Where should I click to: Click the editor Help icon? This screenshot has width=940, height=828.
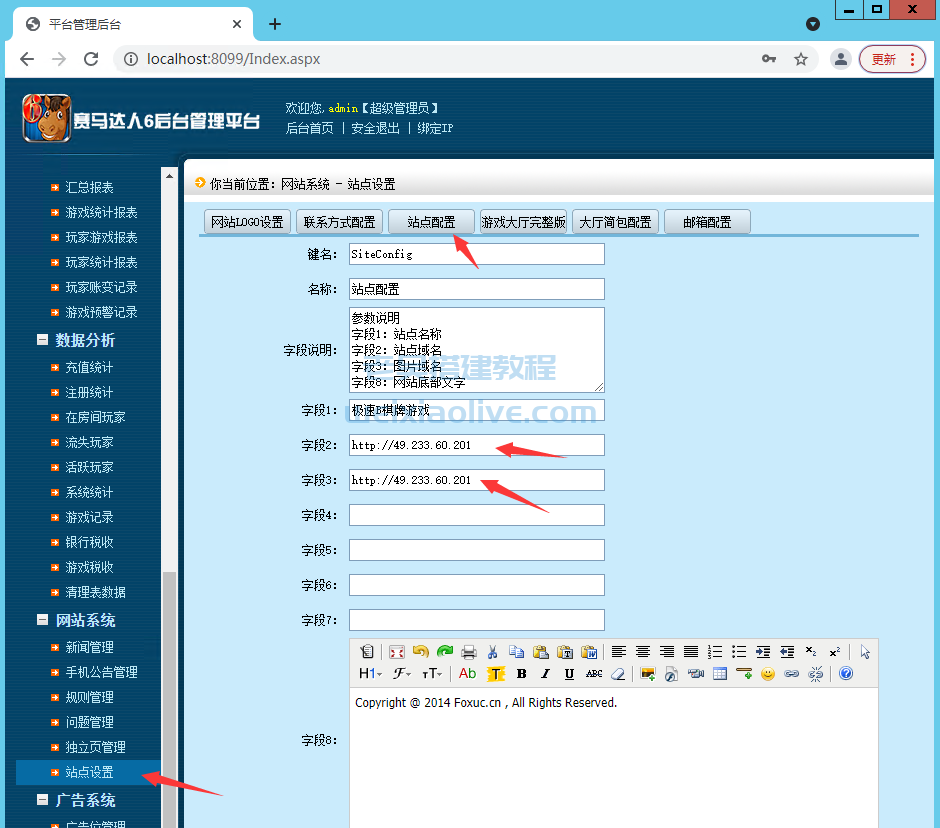843,675
